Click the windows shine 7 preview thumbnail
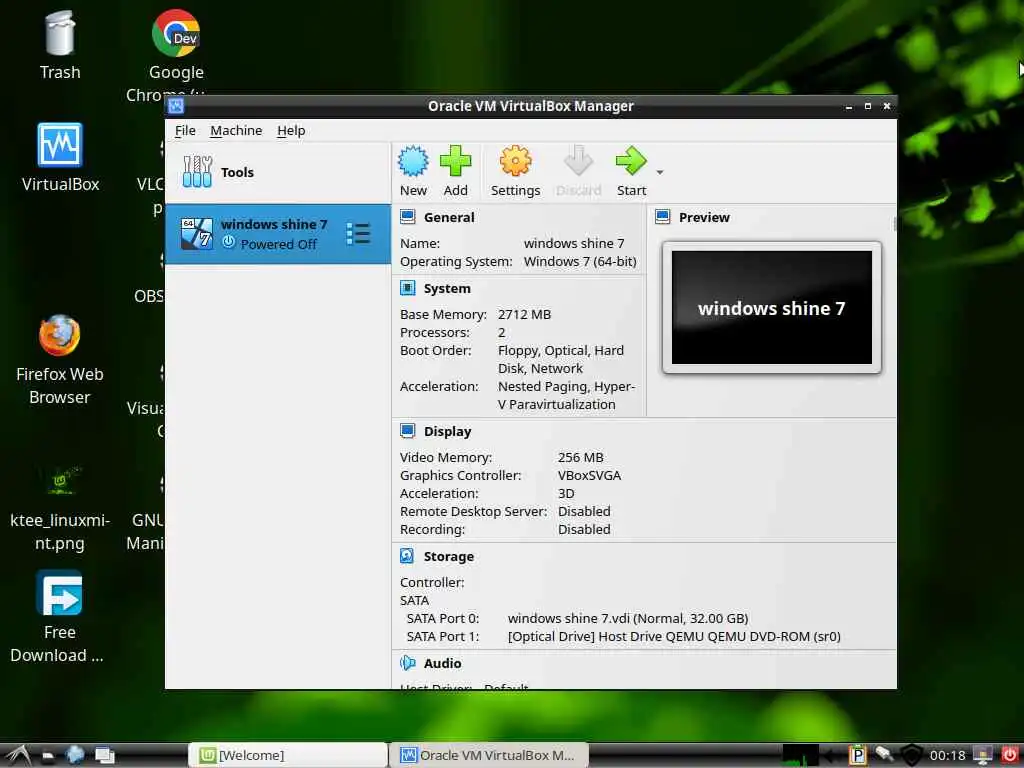This screenshot has width=1024, height=768. (771, 308)
